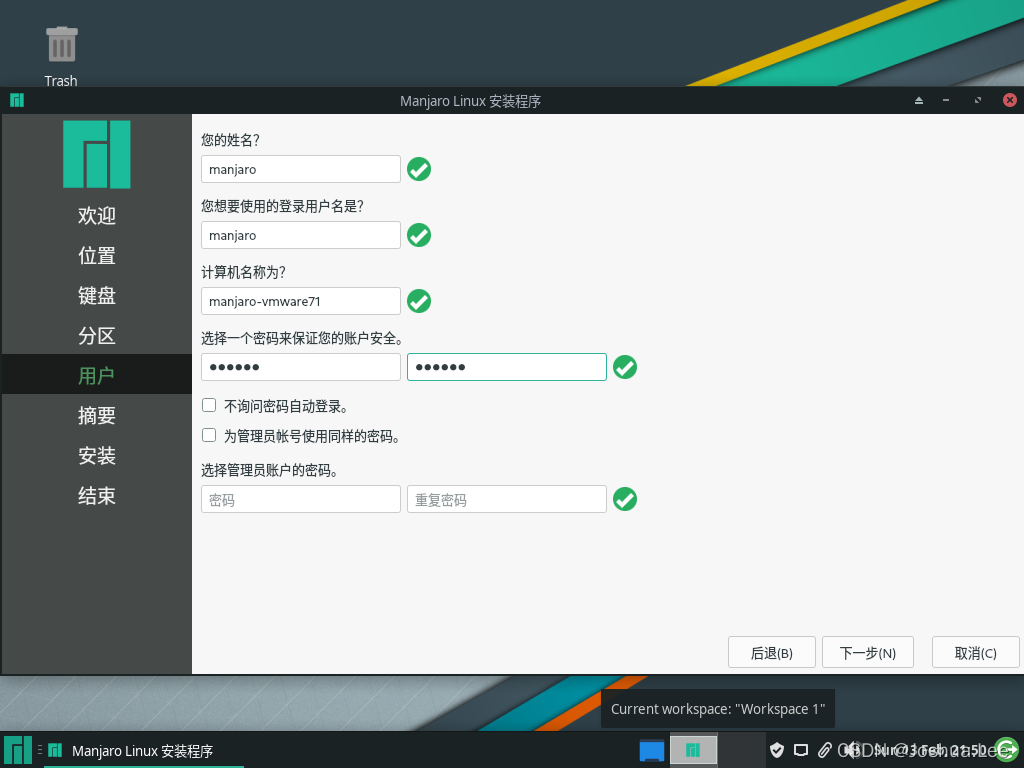Viewport: 1024px width, 768px height.
Task: Switch to empty workspace 2 in pager
Action: coord(742,750)
